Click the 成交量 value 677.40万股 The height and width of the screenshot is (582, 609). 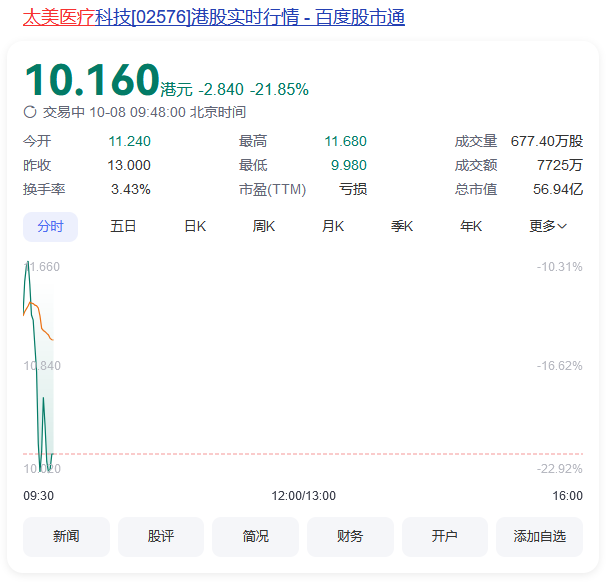pyautogui.click(x=547, y=141)
